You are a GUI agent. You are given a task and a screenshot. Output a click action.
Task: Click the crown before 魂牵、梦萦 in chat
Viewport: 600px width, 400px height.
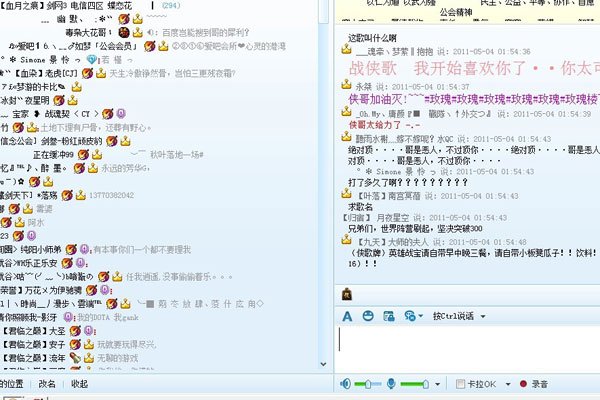[x=346, y=49]
